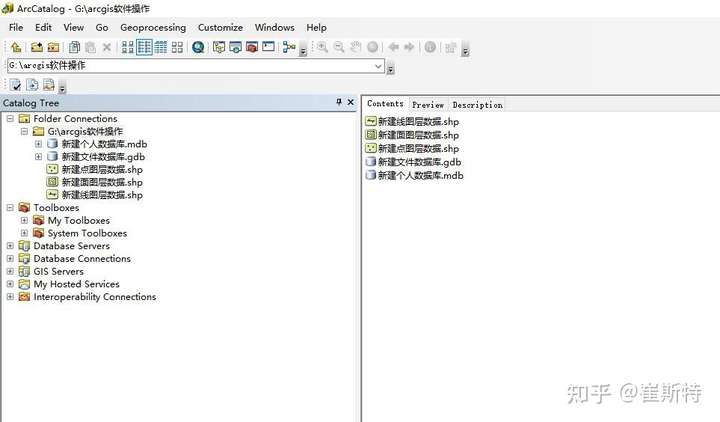Expand the GIS Servers node

point(10,271)
